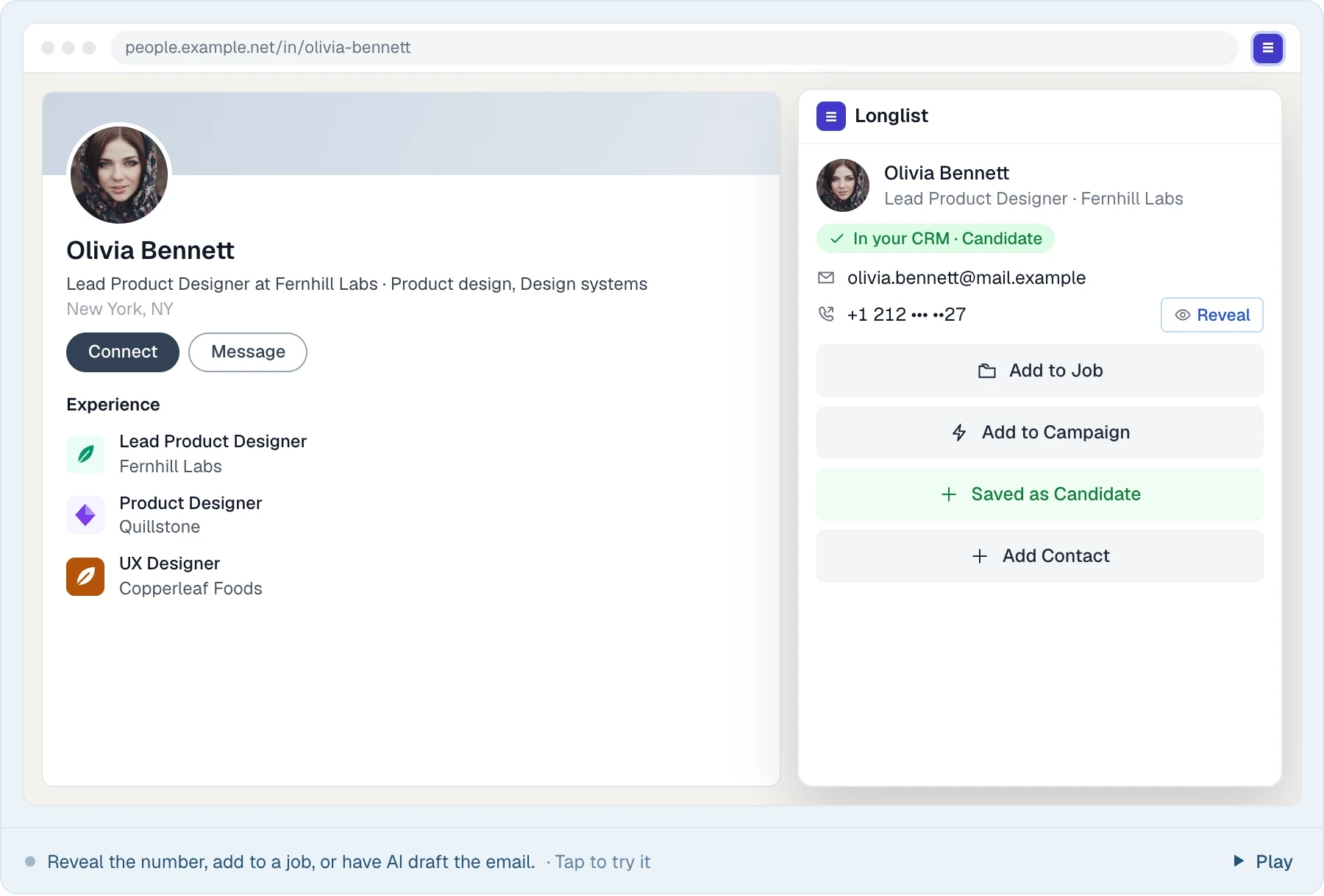Viewport: 1324px width, 896px height.
Task: Add Olivia to a campaign
Action: point(1040,433)
